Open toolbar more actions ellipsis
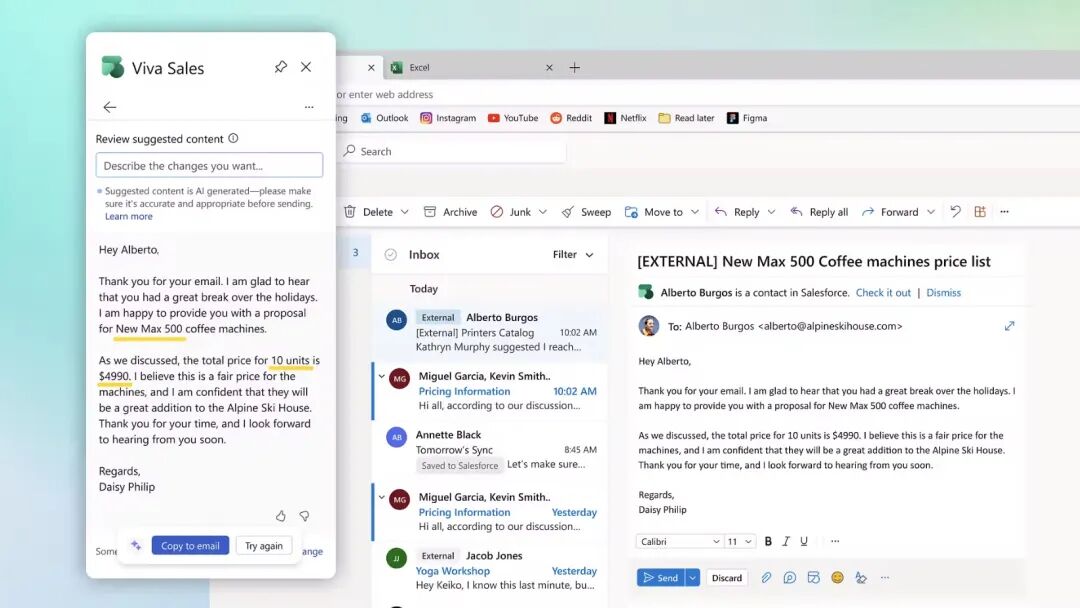This screenshot has width=1080, height=608. coord(1004,211)
